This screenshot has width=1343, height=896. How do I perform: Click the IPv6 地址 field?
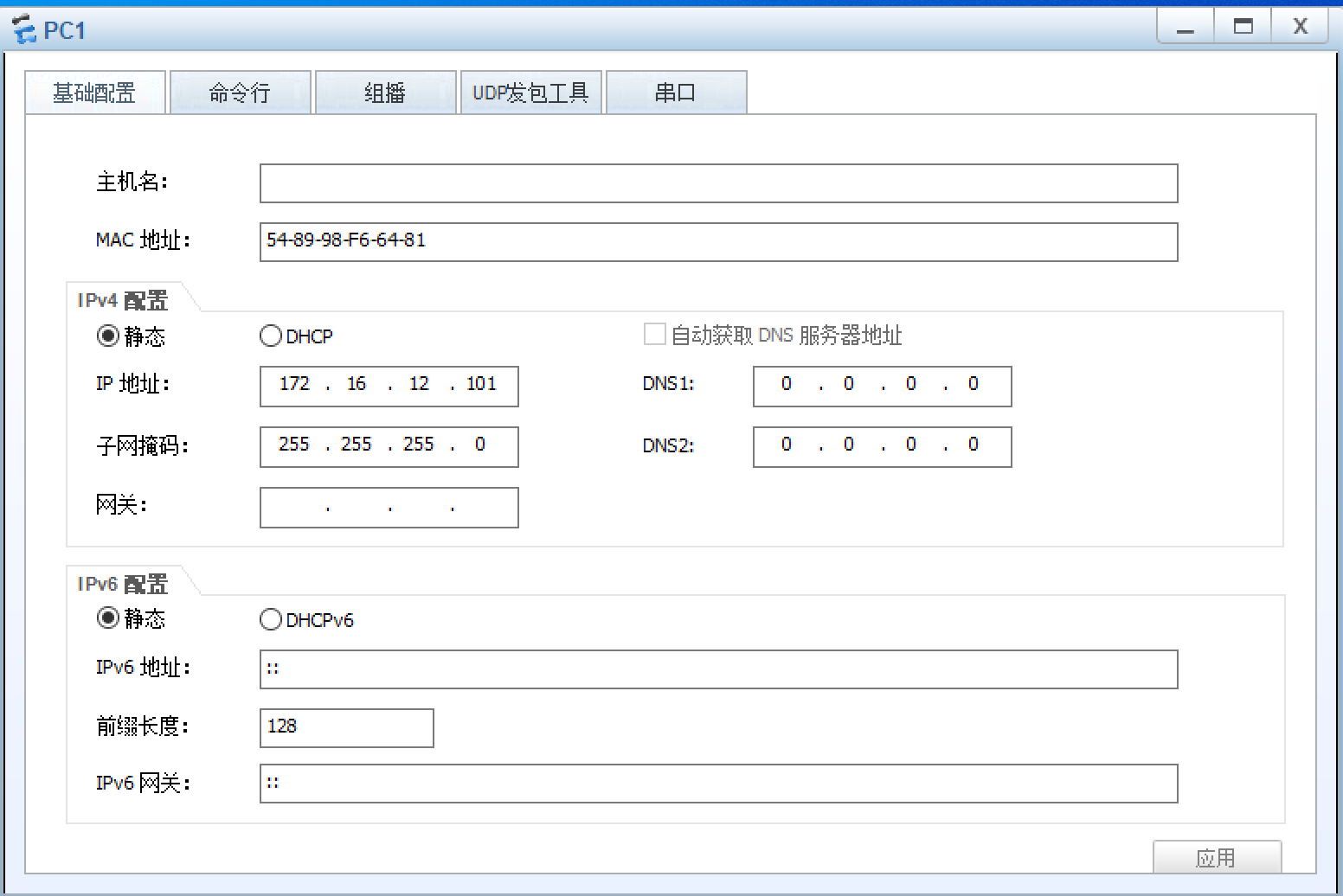point(718,669)
